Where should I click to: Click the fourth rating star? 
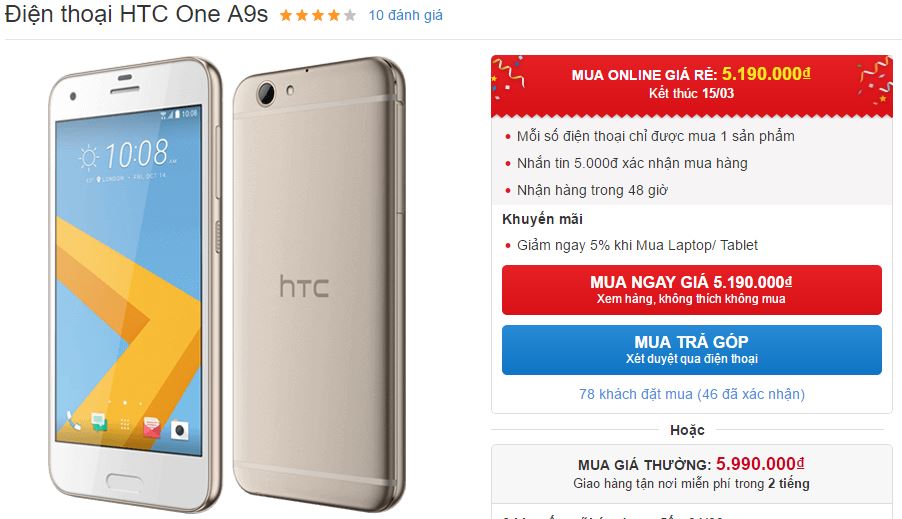pos(334,16)
